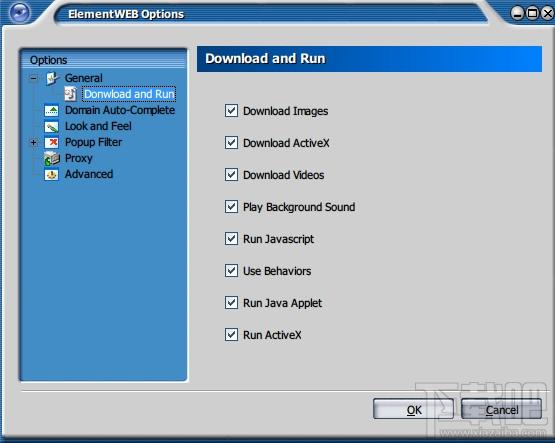555x443 pixels.
Task: Toggle the Play Background Sound checkbox
Action: point(231,207)
